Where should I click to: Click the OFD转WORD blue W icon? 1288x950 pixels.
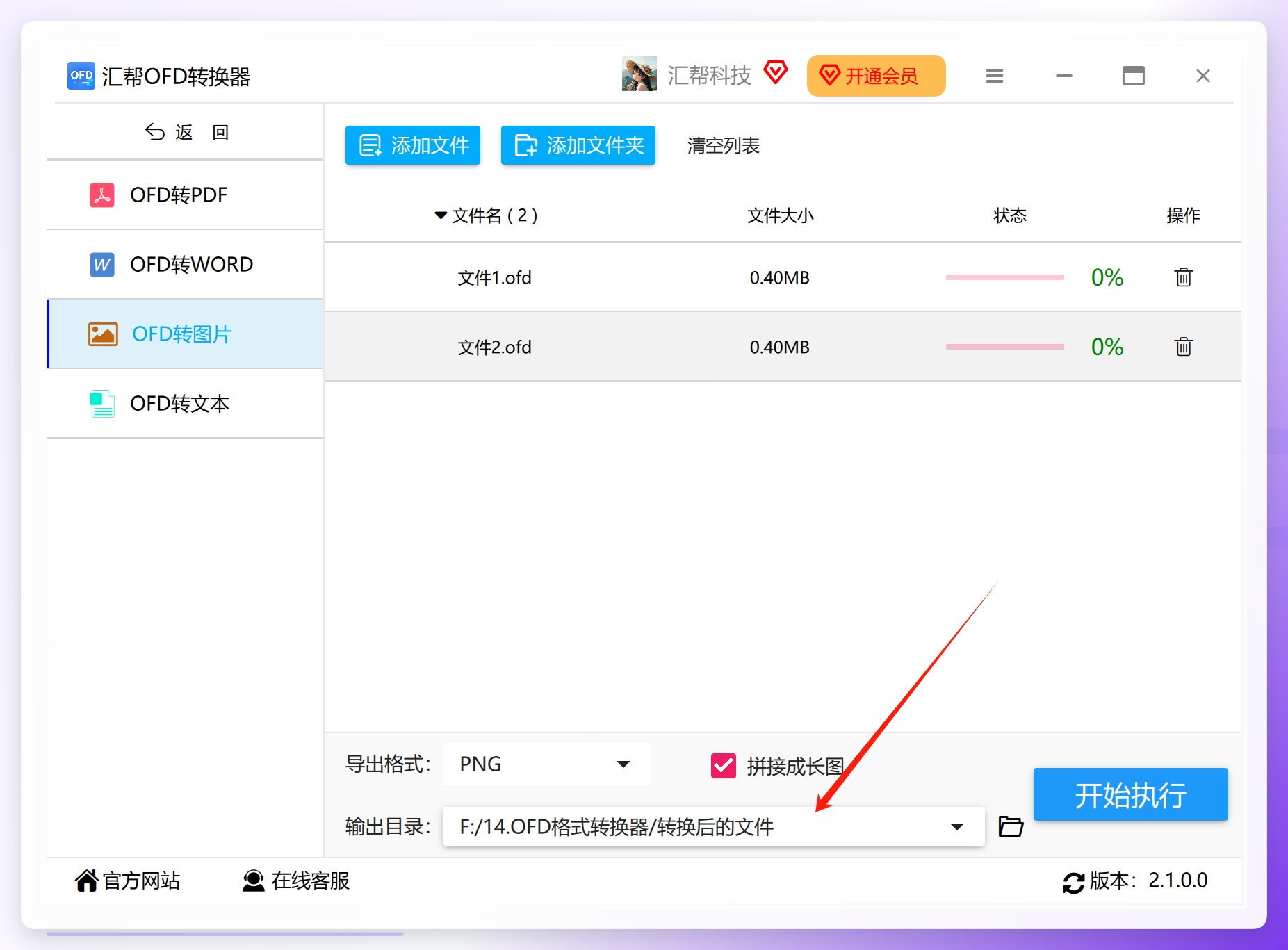pos(102,265)
